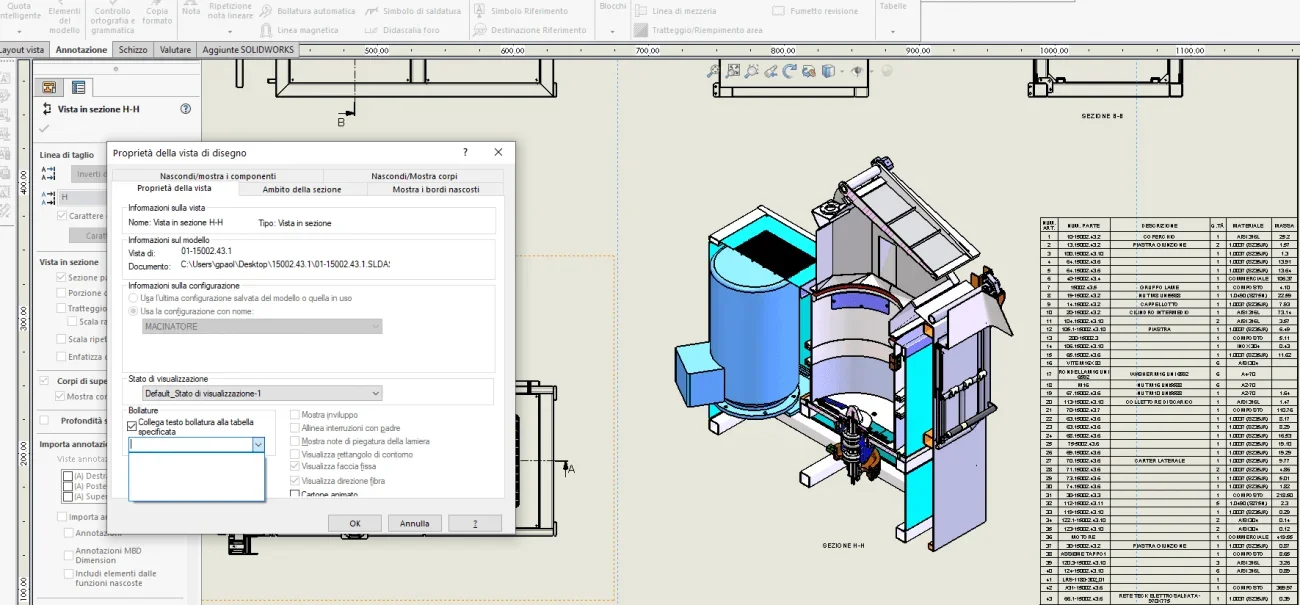Open the MACINATORE configuration dropdown
This screenshot has height=605, width=1300.
261,327
